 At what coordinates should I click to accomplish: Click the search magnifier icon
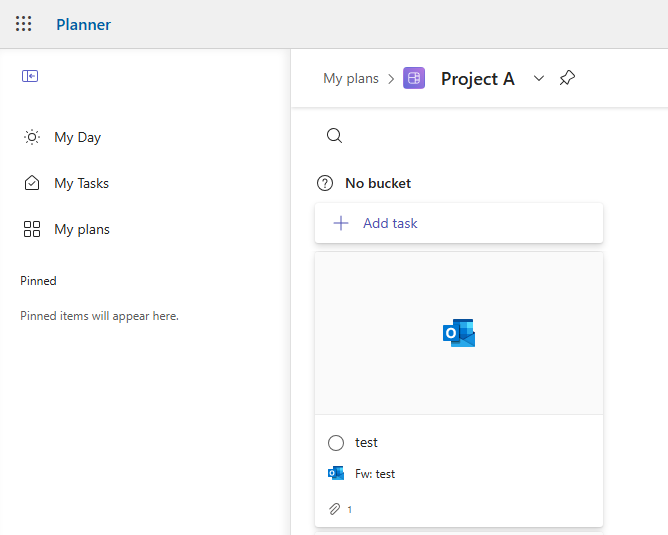[x=335, y=136]
